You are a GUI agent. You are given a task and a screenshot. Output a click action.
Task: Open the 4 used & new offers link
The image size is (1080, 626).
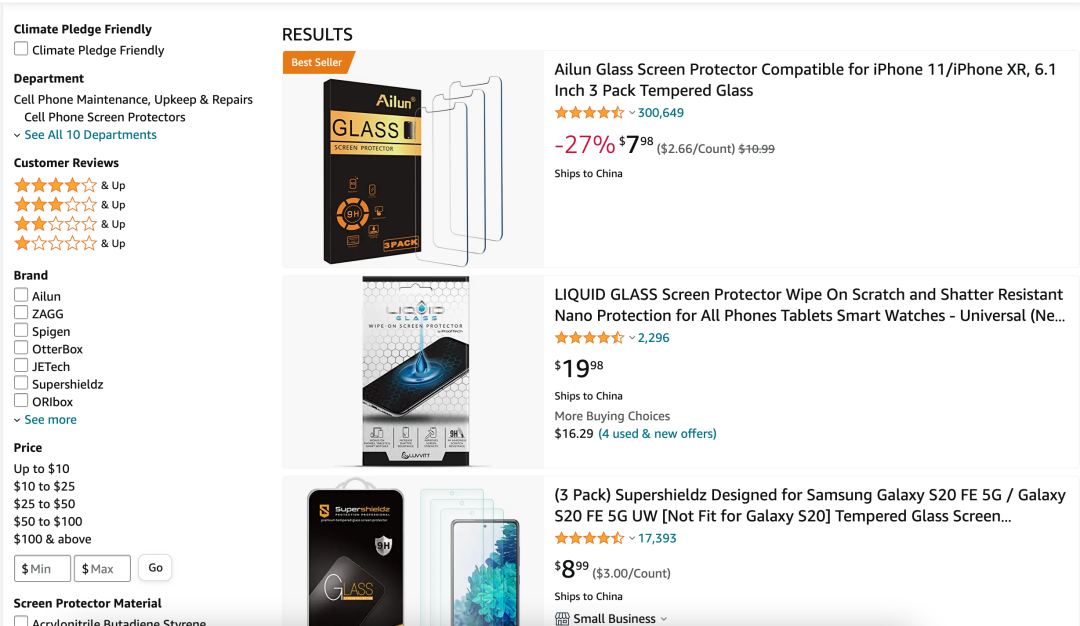pos(657,434)
